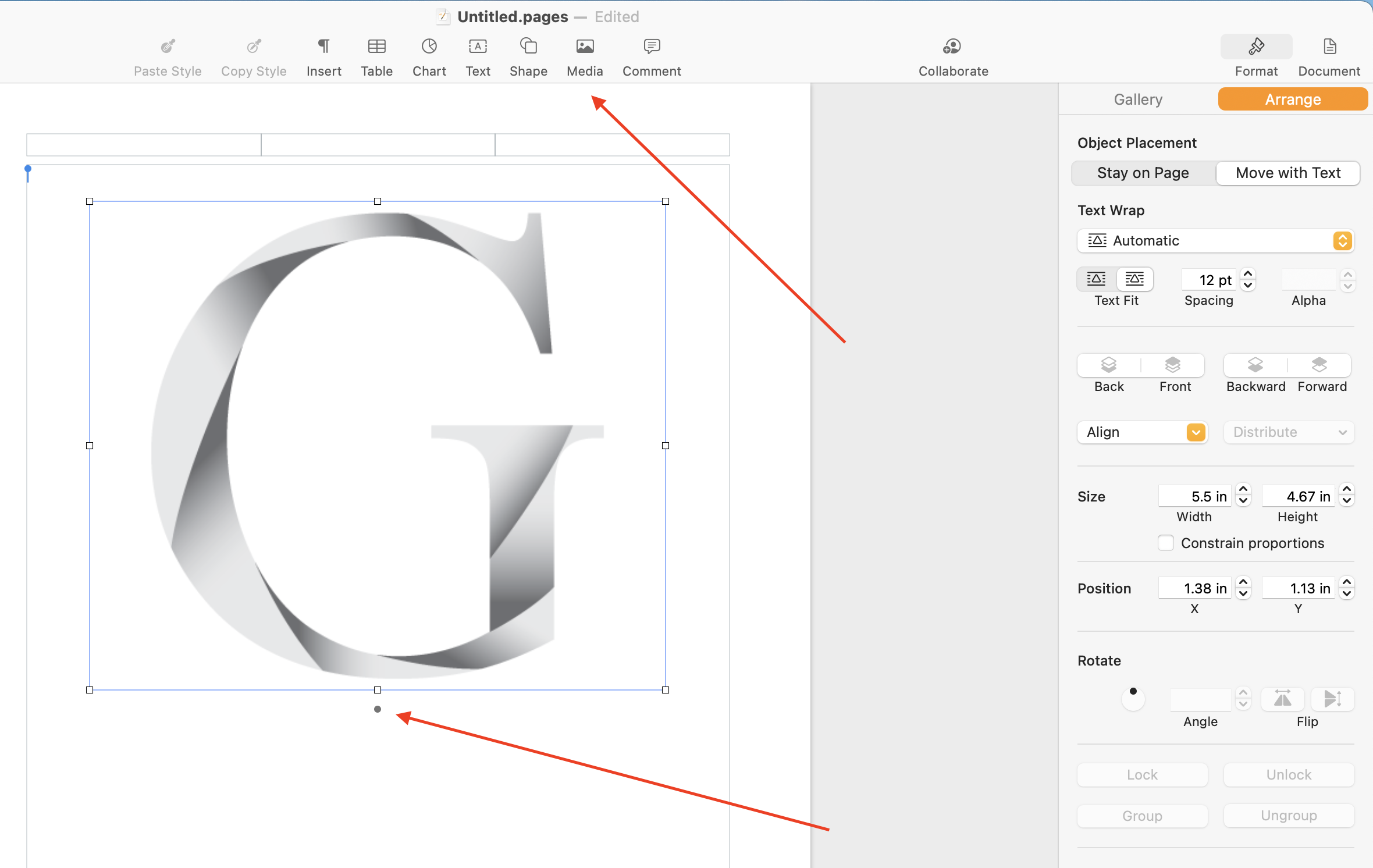Select Stay on Page placement

pos(1143,173)
